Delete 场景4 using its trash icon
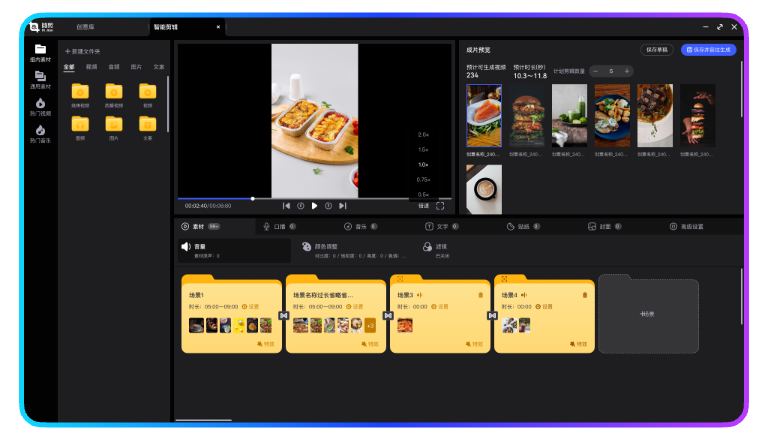This screenshot has width=768, height=440. tap(585, 294)
